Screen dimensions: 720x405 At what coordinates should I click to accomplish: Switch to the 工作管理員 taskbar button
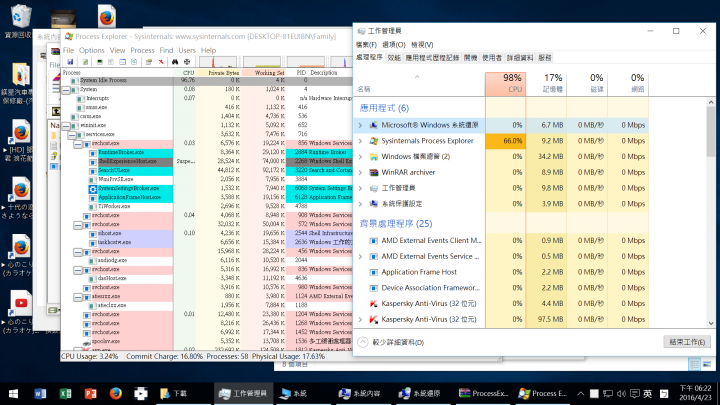tap(244, 394)
